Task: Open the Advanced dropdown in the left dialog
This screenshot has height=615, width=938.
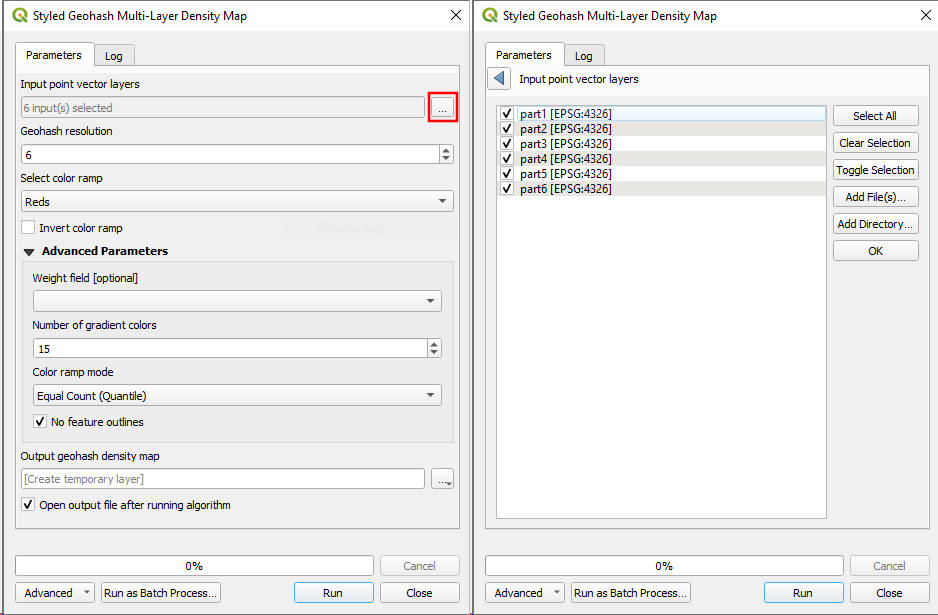Action: 55,592
